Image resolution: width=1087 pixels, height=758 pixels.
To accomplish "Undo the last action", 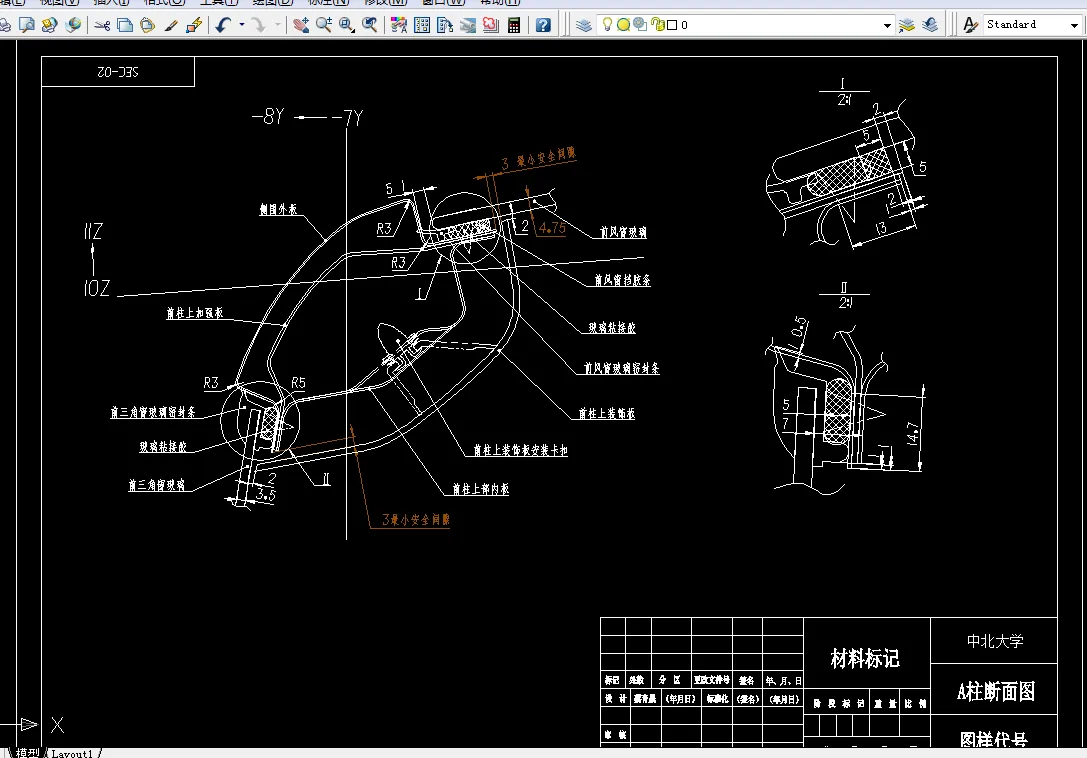I will [x=223, y=25].
